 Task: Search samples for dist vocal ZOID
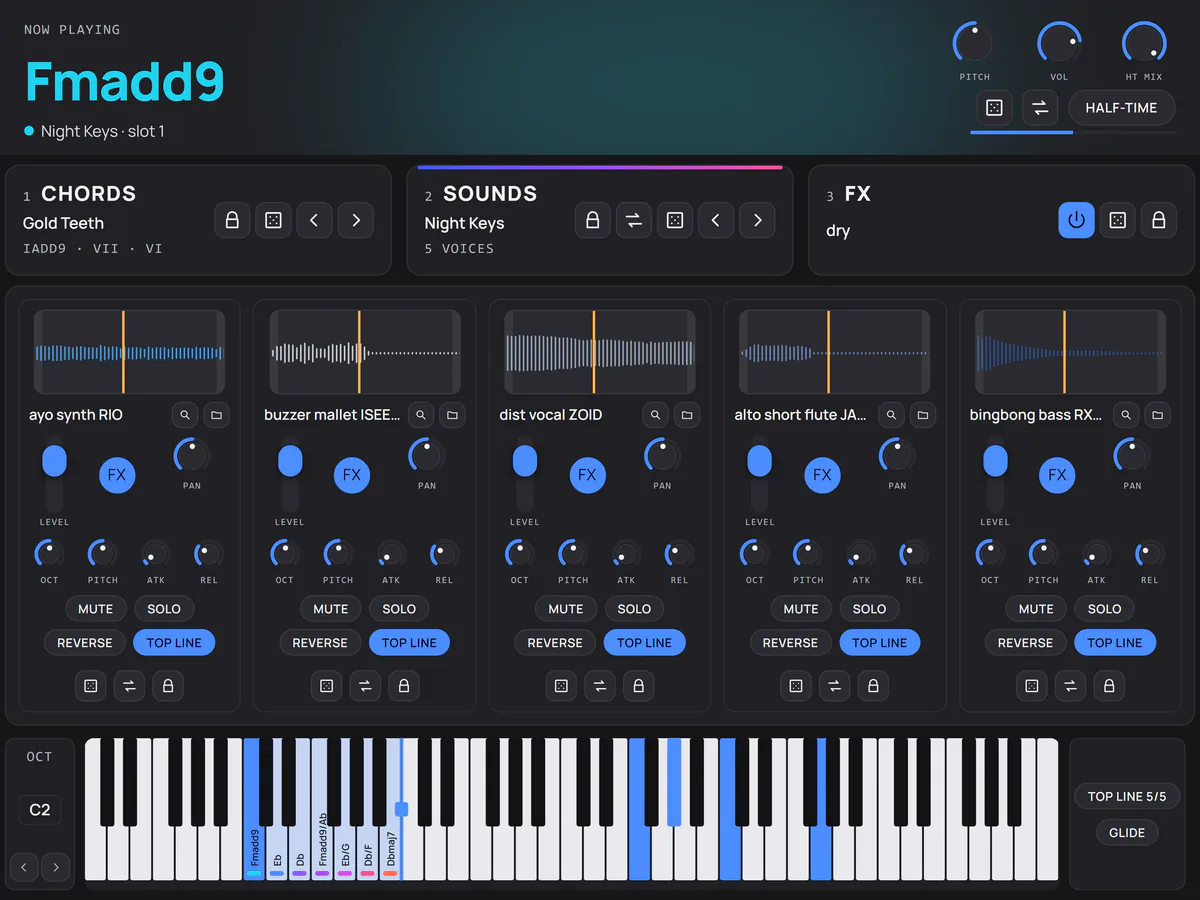[x=656, y=414]
